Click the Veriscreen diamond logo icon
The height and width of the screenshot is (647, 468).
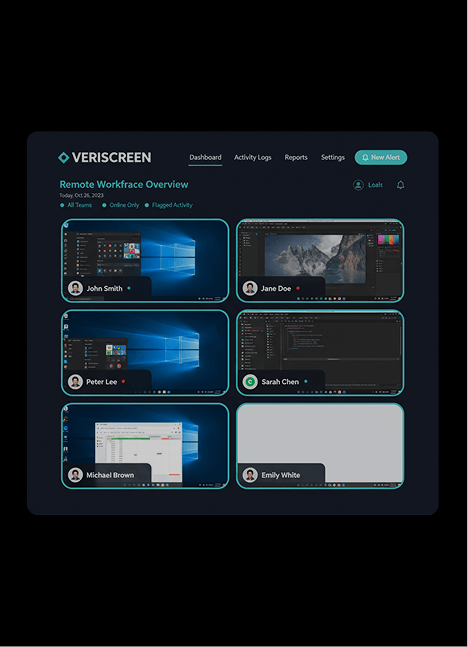tap(64, 158)
